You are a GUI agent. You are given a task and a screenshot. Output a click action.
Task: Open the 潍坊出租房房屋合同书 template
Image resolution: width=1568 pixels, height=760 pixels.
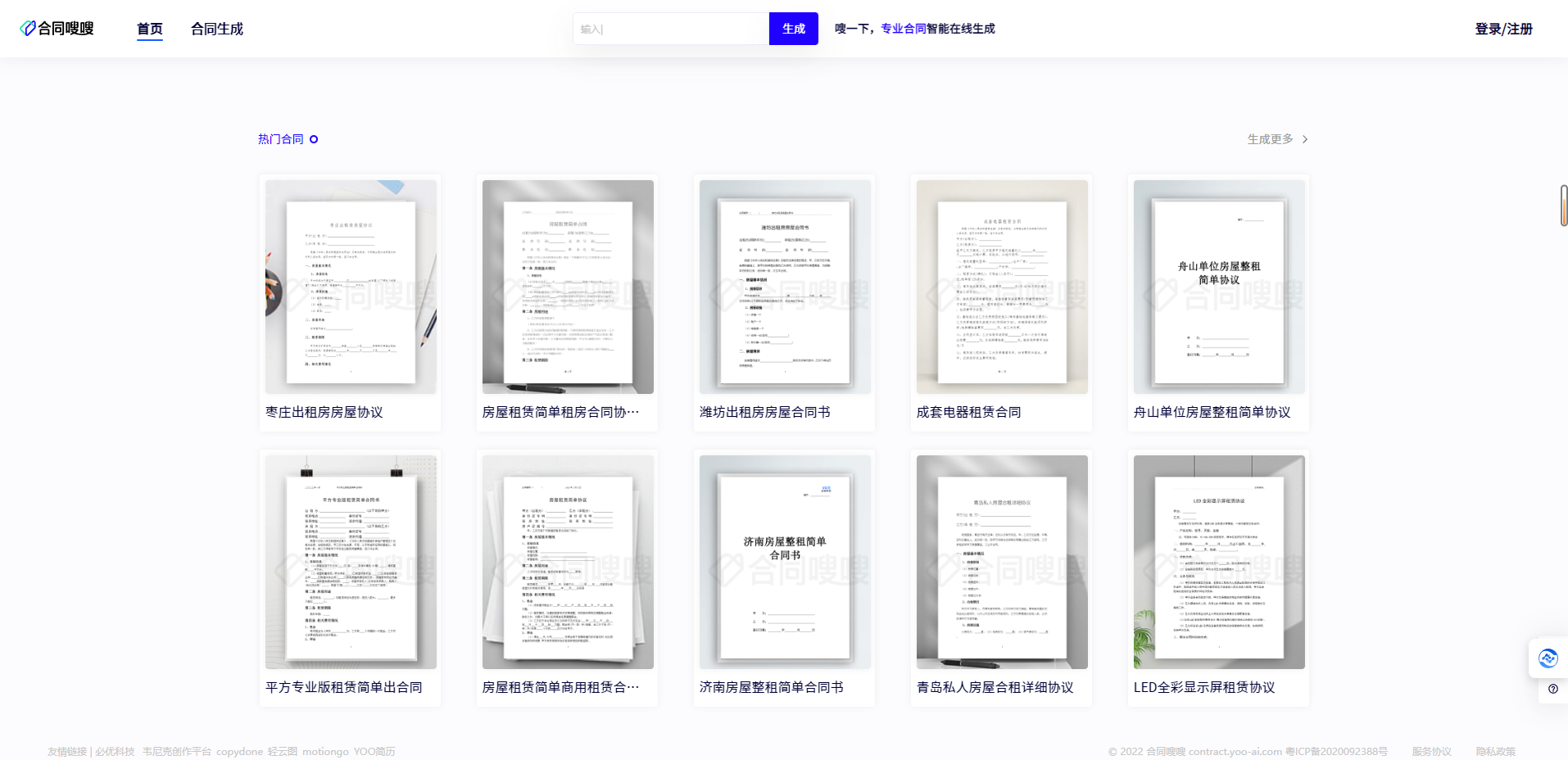783,302
